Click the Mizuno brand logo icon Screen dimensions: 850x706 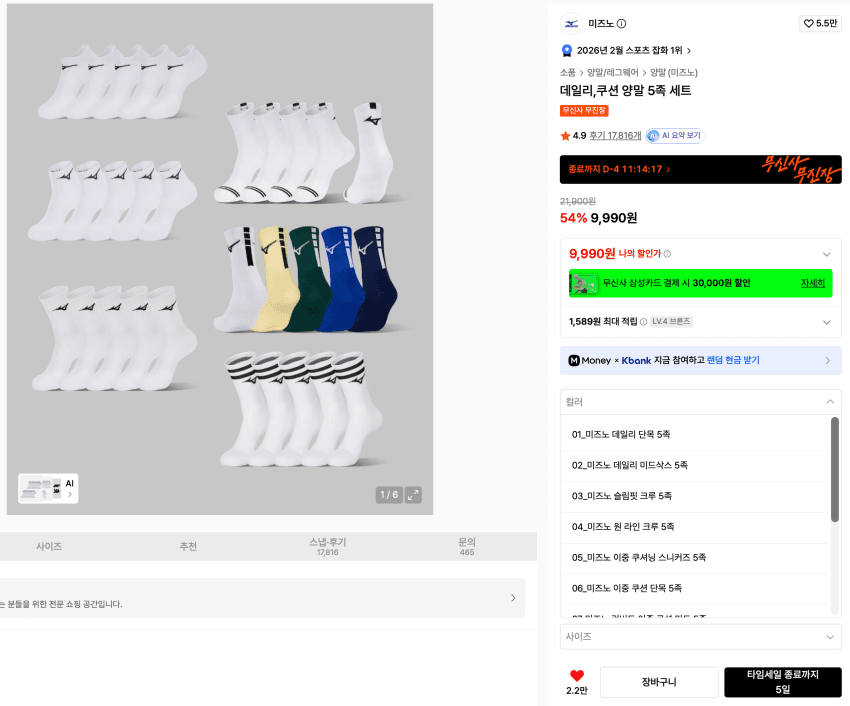click(571, 23)
